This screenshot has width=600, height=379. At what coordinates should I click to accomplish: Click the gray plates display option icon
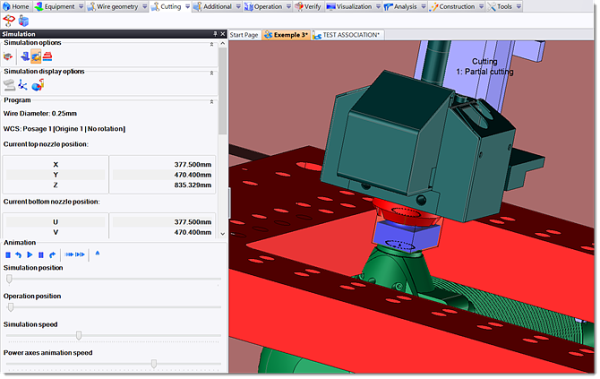(x=9, y=85)
